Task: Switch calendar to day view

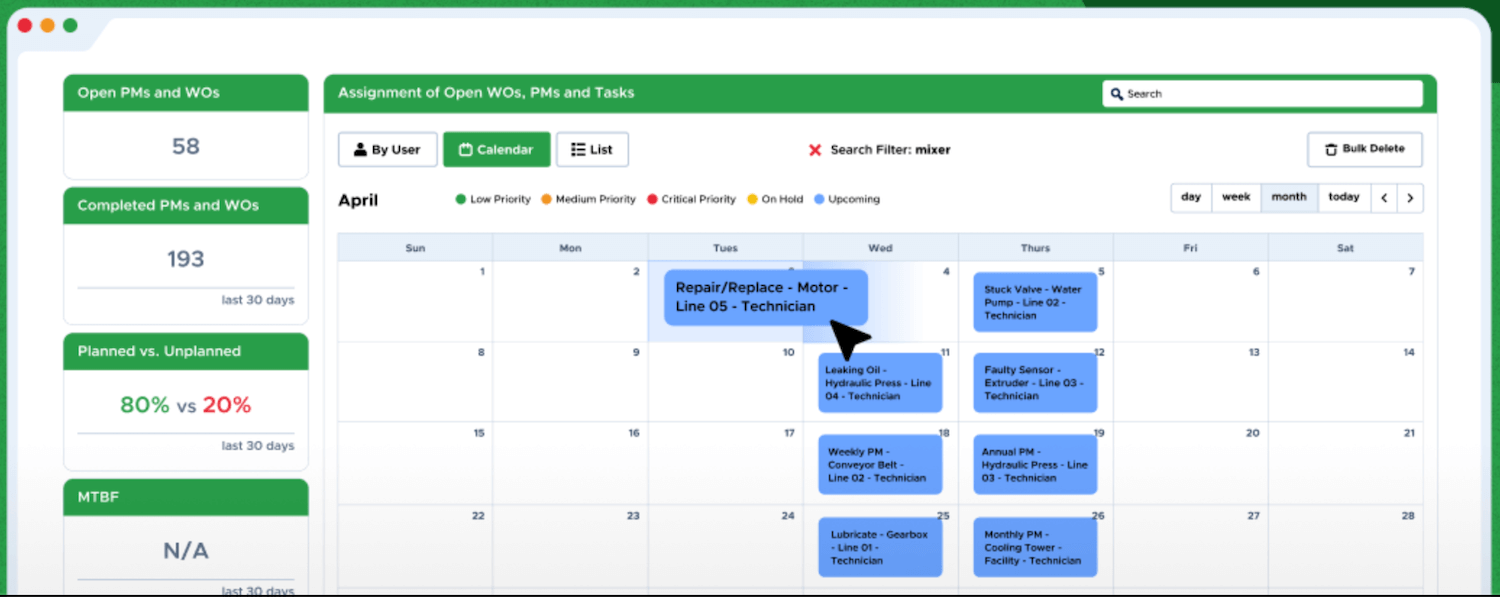Action: click(x=1191, y=198)
